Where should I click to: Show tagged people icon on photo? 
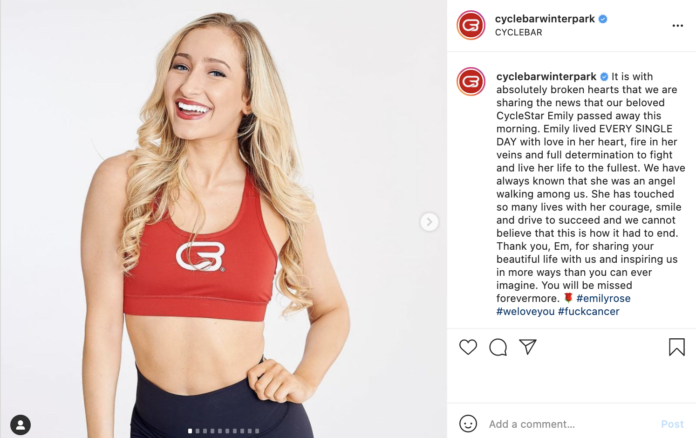(20, 425)
